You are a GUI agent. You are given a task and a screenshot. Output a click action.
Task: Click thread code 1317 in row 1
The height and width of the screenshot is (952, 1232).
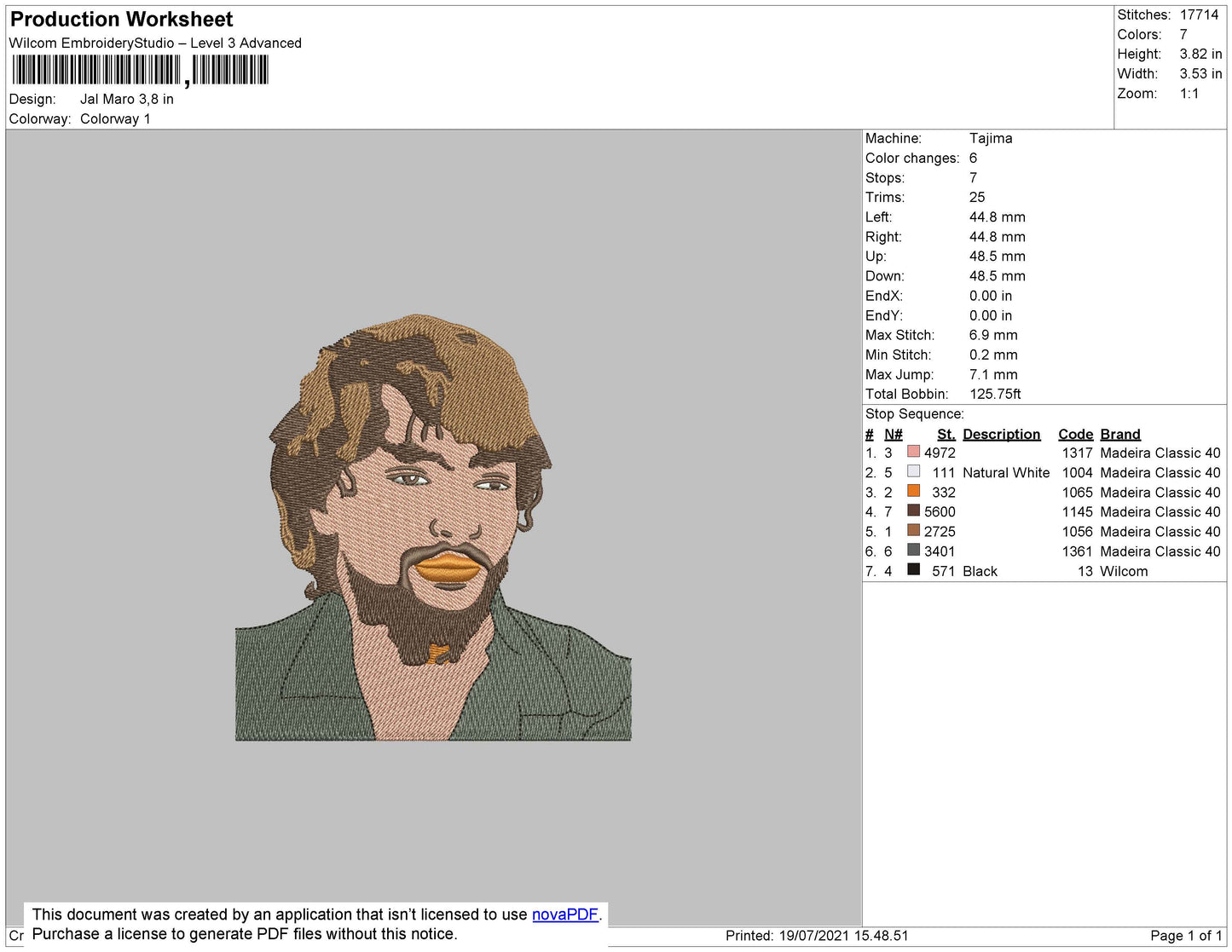tap(1078, 453)
